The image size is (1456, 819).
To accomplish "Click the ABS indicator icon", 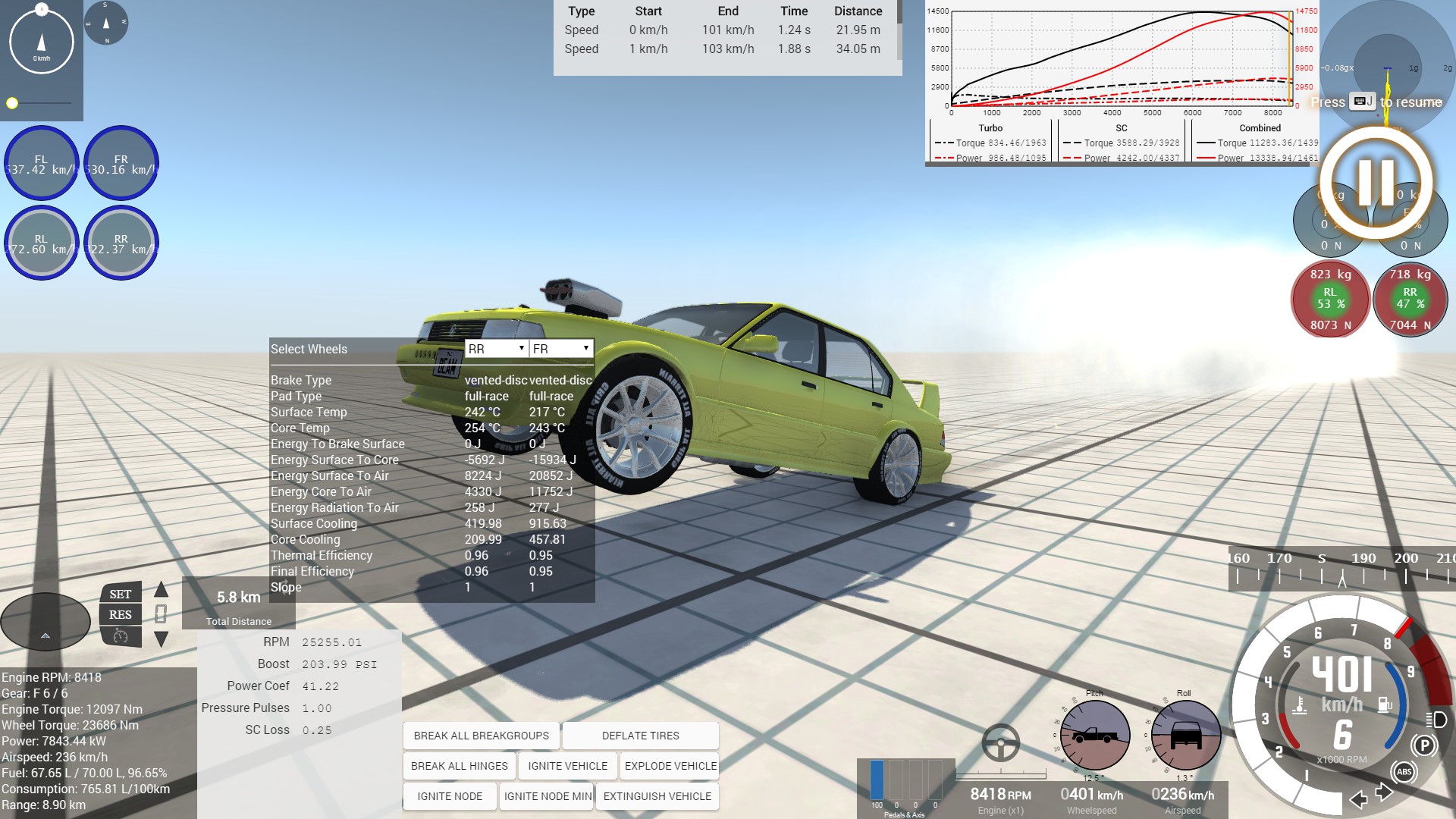I will click(1404, 772).
